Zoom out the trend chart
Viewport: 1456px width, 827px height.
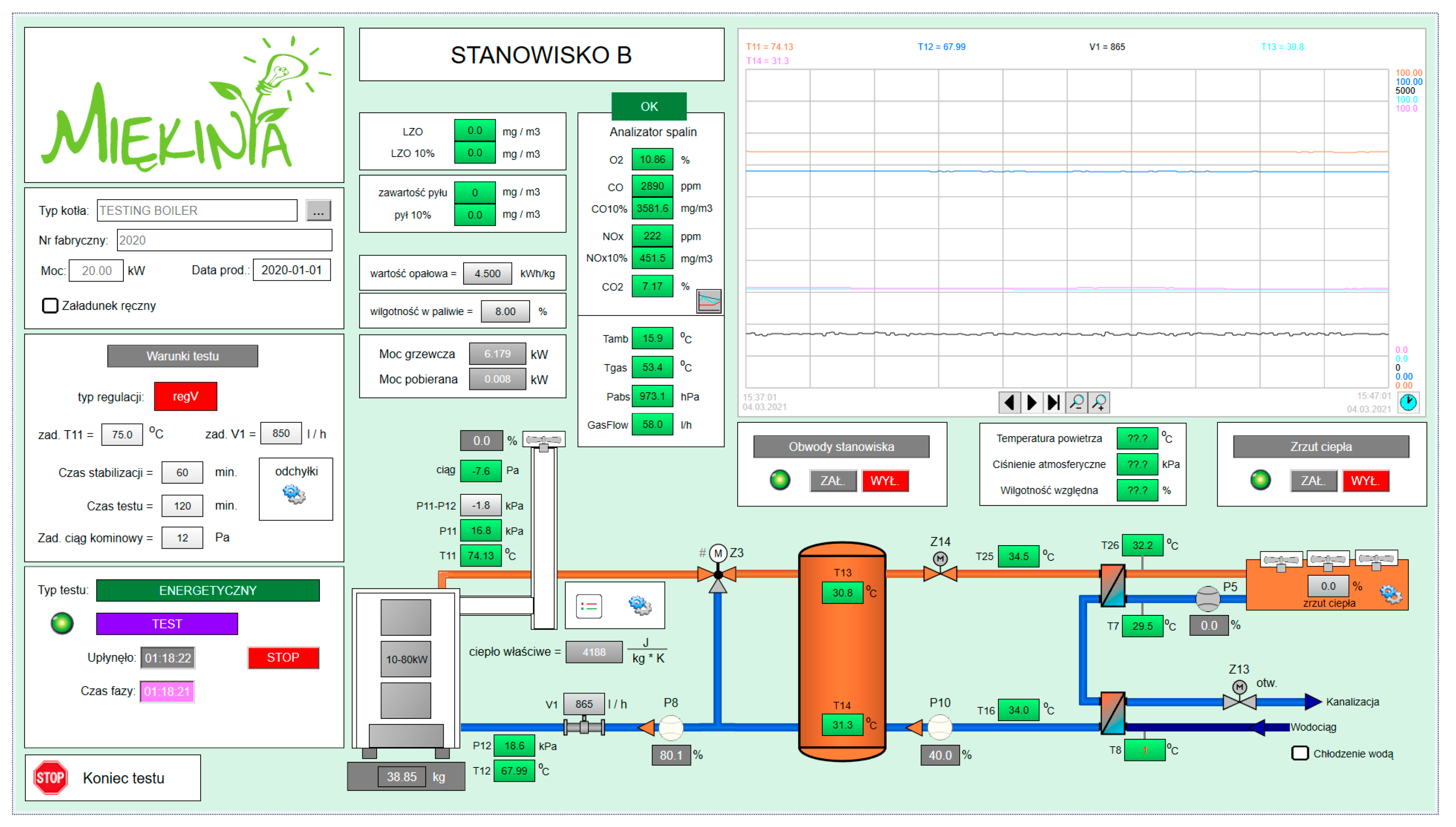point(1077,403)
